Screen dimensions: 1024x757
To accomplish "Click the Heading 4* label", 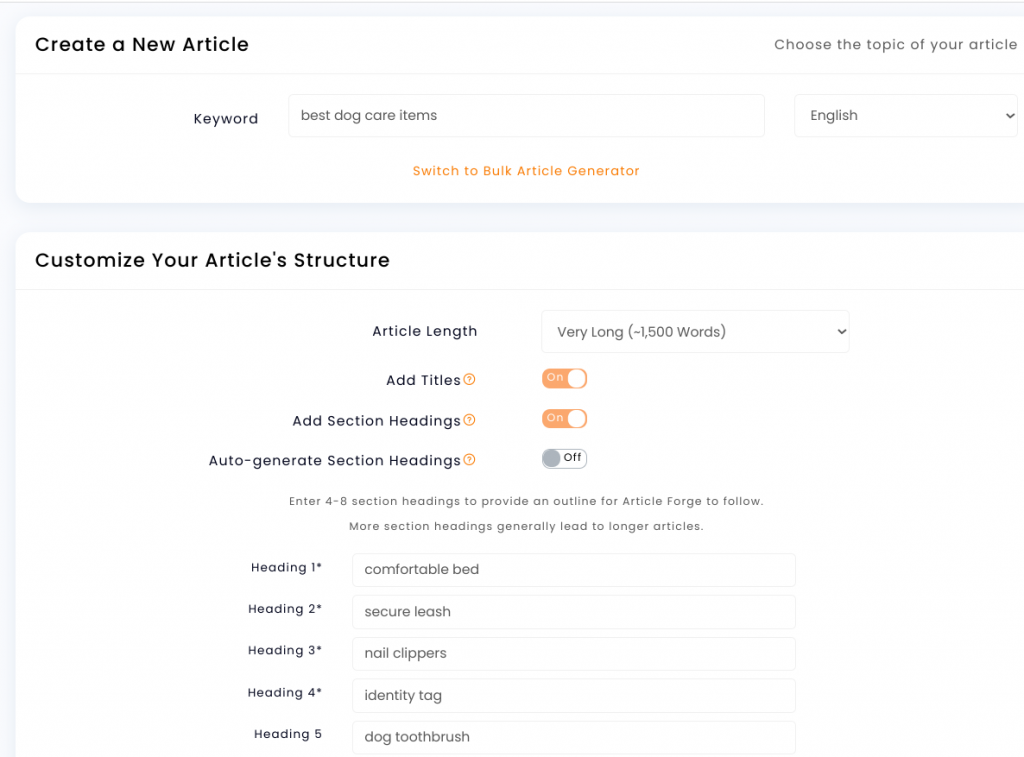I will coord(285,692).
